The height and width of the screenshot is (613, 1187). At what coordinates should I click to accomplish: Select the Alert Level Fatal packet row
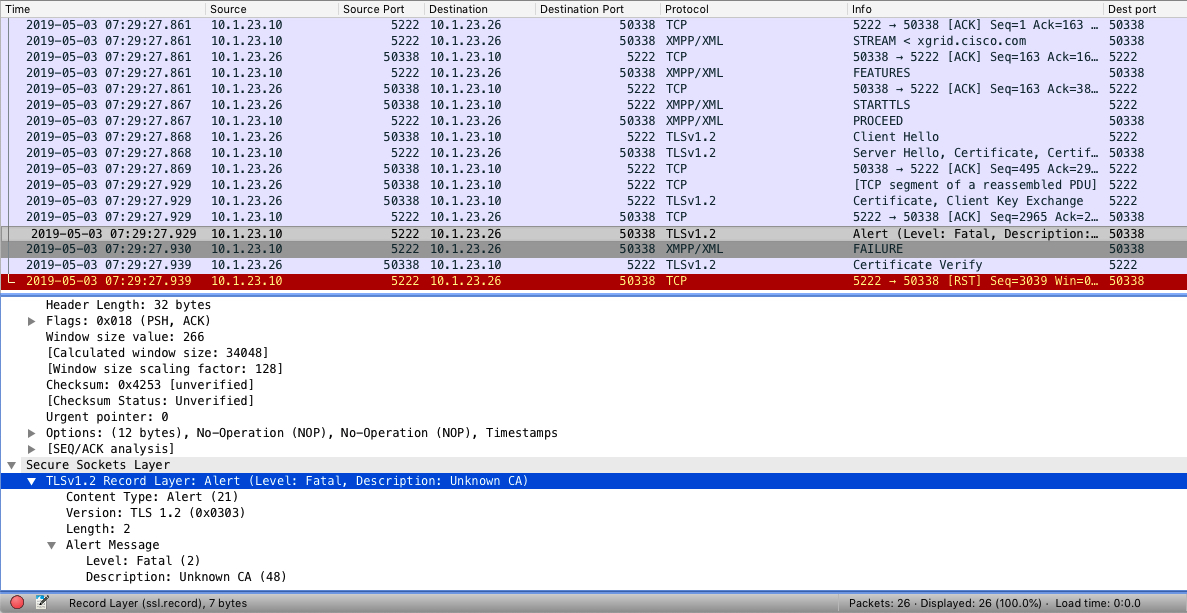(x=594, y=233)
